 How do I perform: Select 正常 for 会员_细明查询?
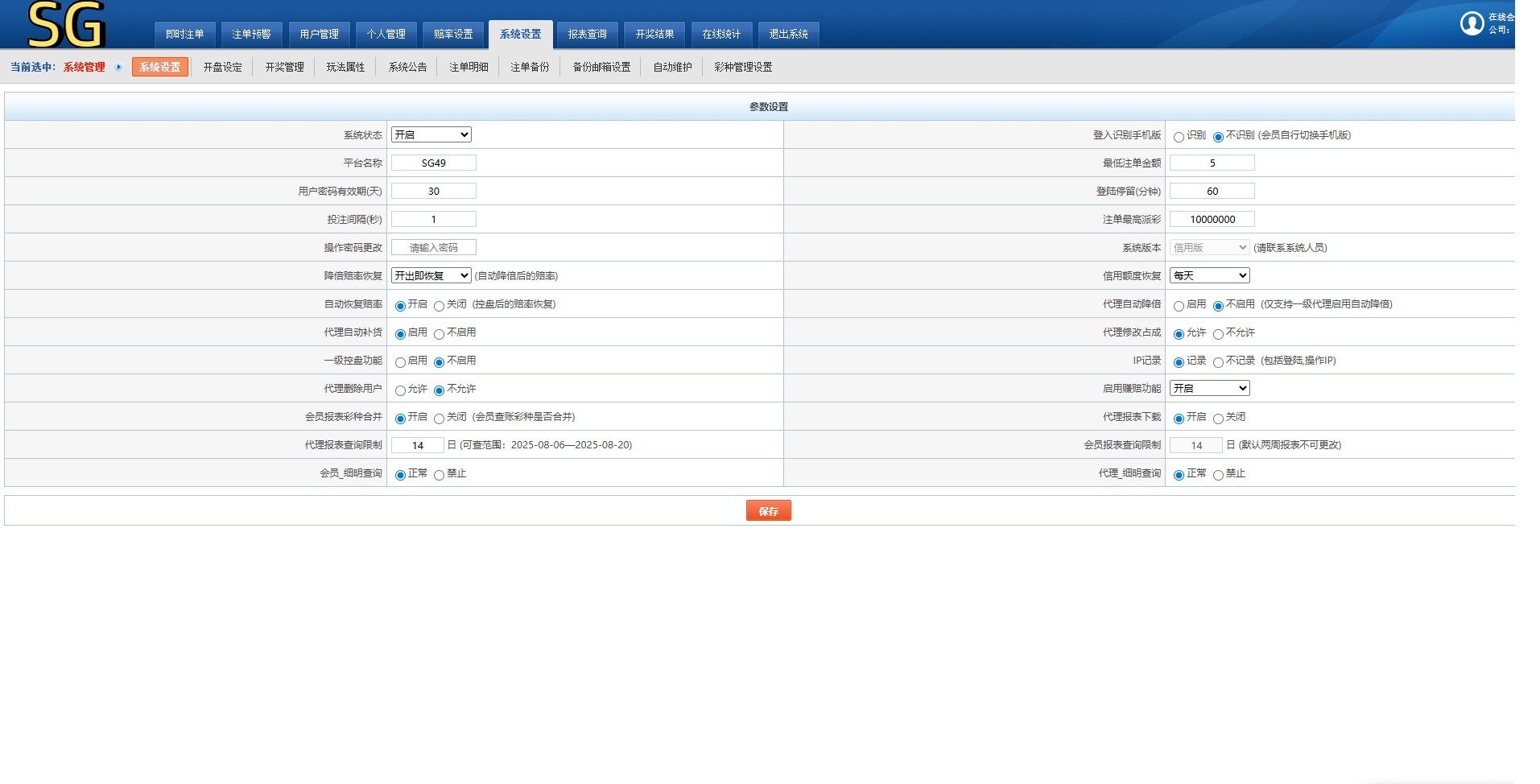point(400,475)
